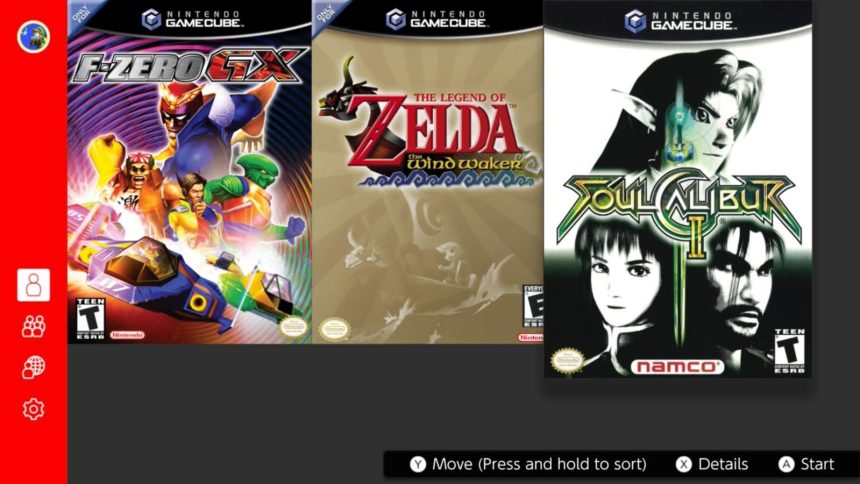The height and width of the screenshot is (484, 860).
Task: Select the F-Zero GX game cover
Action: click(190, 172)
